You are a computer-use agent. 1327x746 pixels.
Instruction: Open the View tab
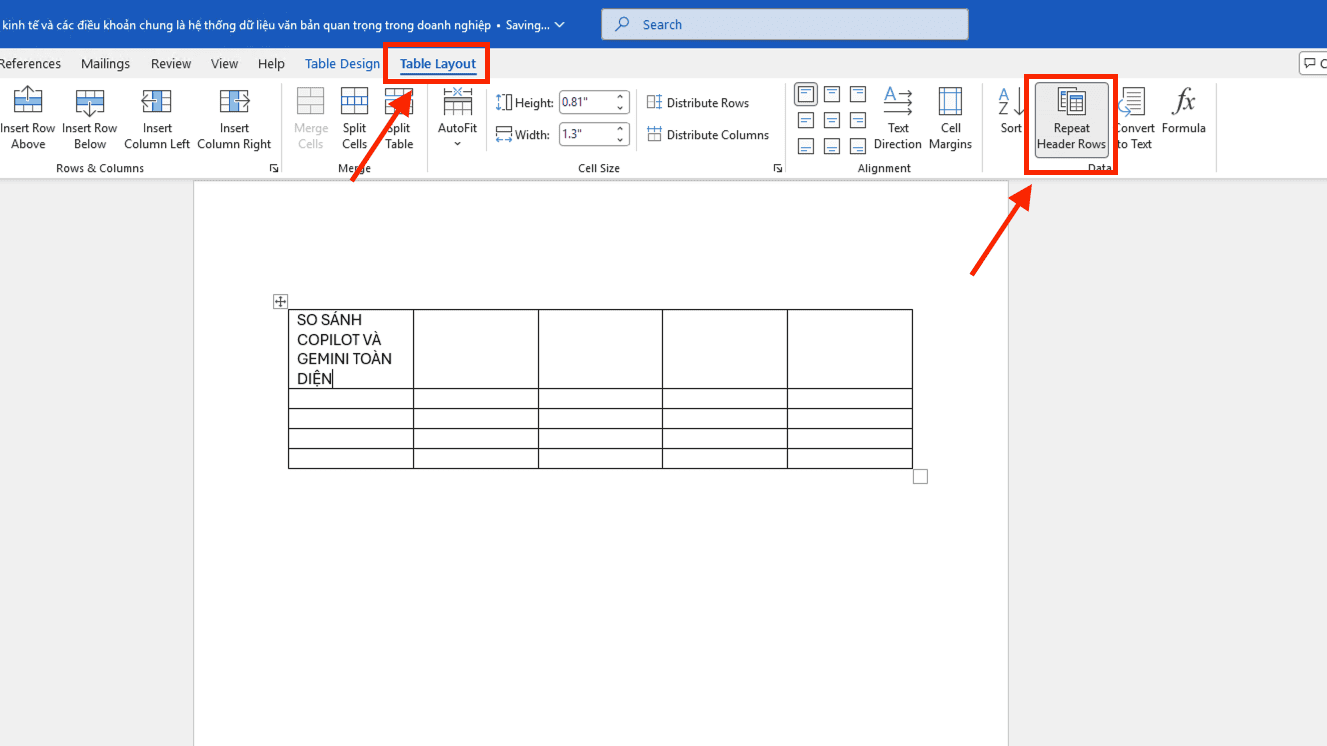[x=224, y=64]
